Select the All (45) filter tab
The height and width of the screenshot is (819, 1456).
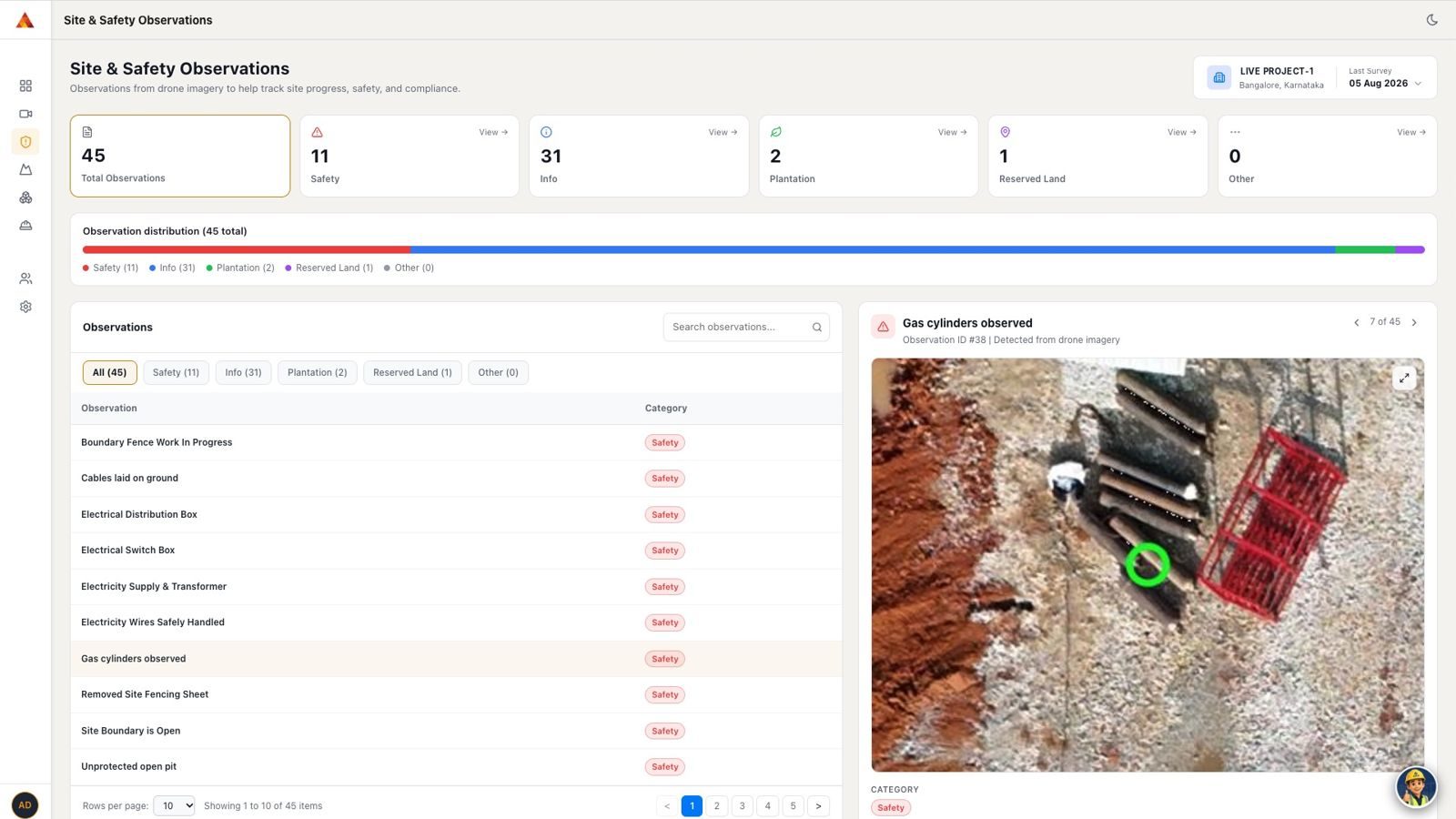(109, 372)
